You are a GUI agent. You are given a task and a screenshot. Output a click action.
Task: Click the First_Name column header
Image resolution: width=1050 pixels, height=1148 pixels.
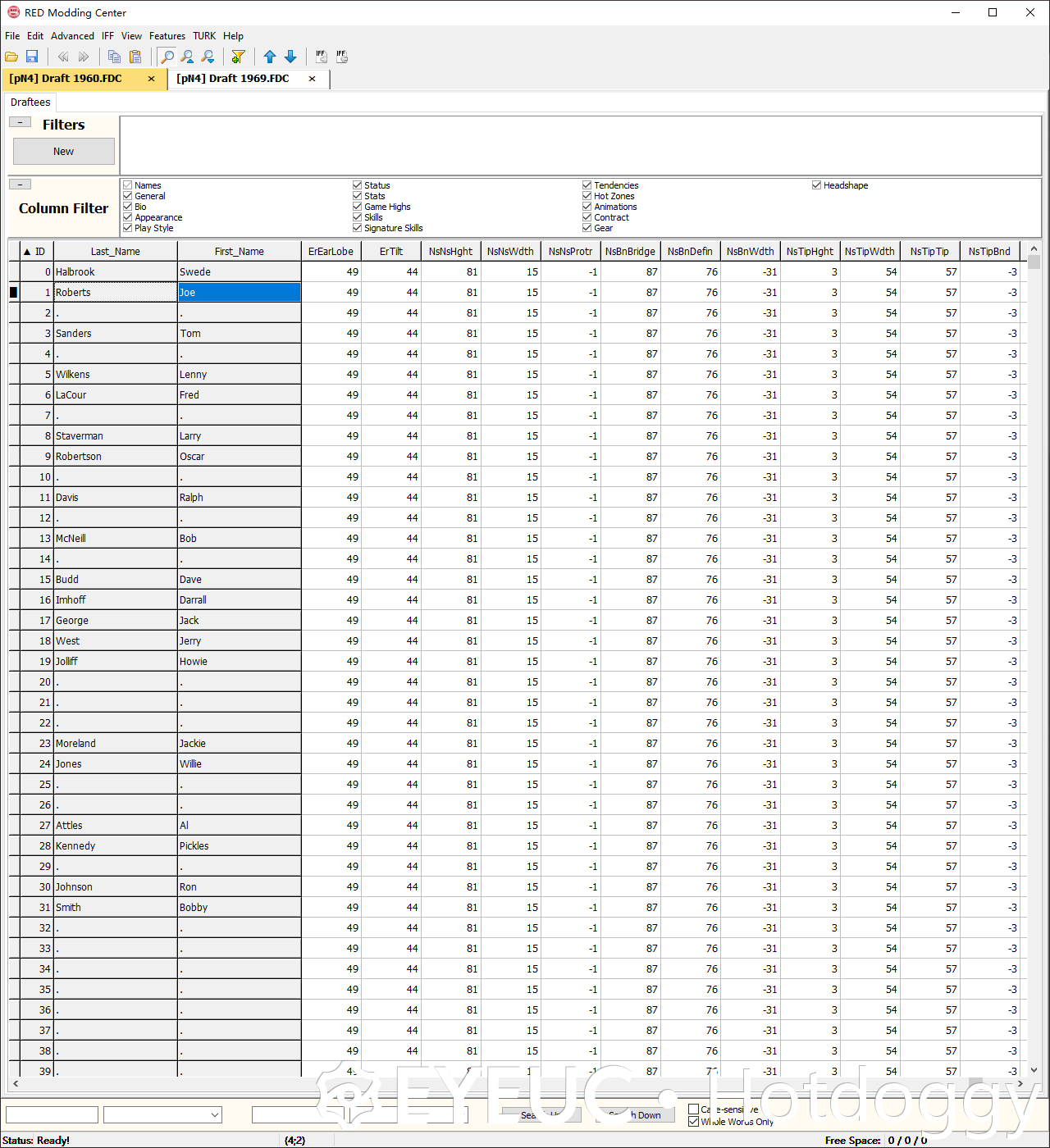click(x=240, y=252)
